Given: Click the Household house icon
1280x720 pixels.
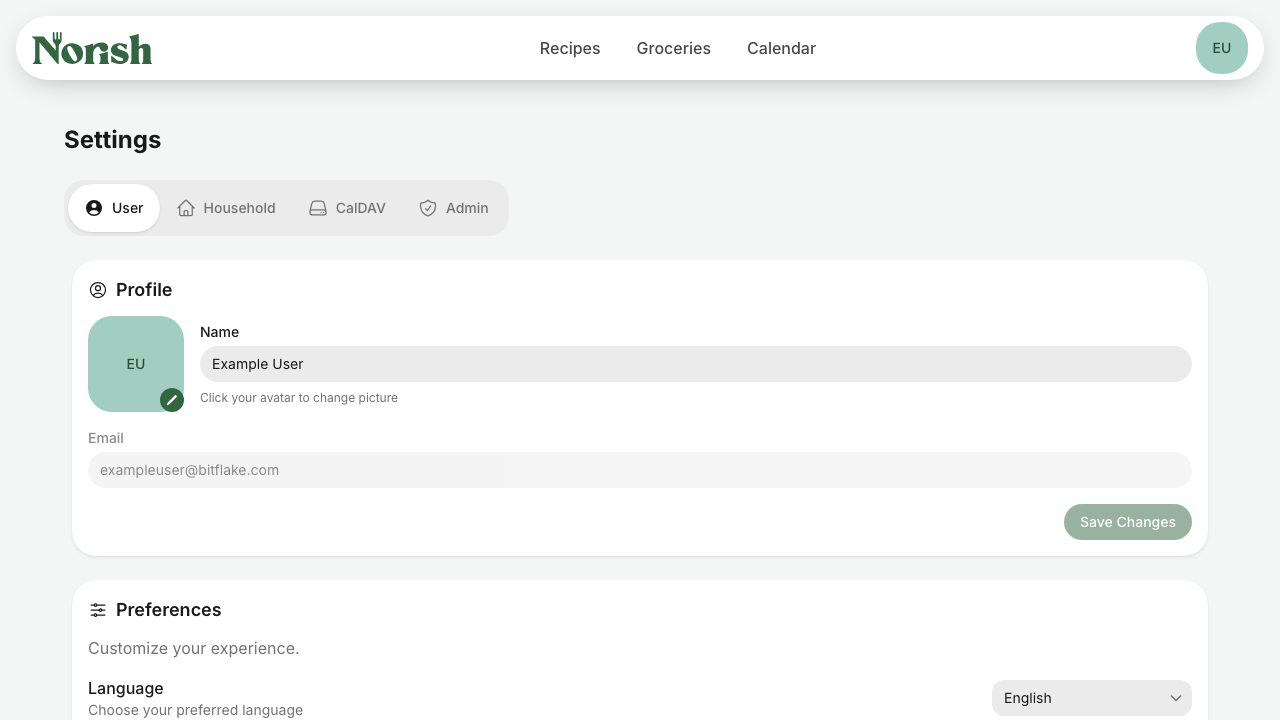Looking at the screenshot, I should tap(186, 208).
